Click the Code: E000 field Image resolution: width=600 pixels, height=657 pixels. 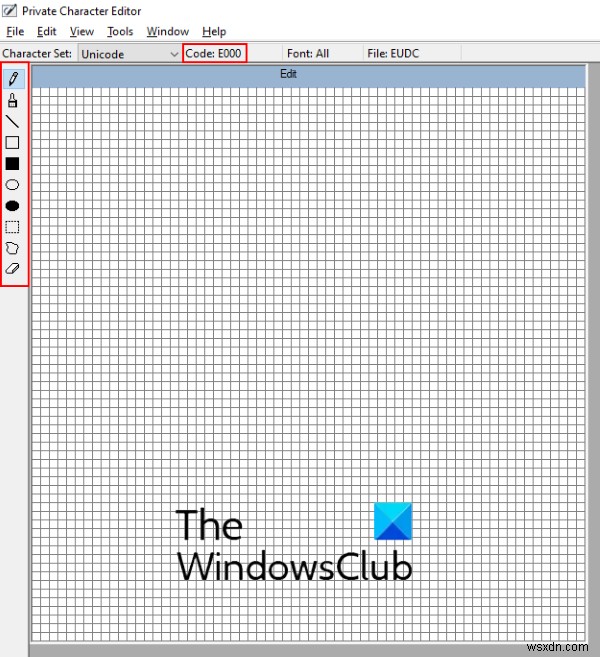click(x=215, y=53)
